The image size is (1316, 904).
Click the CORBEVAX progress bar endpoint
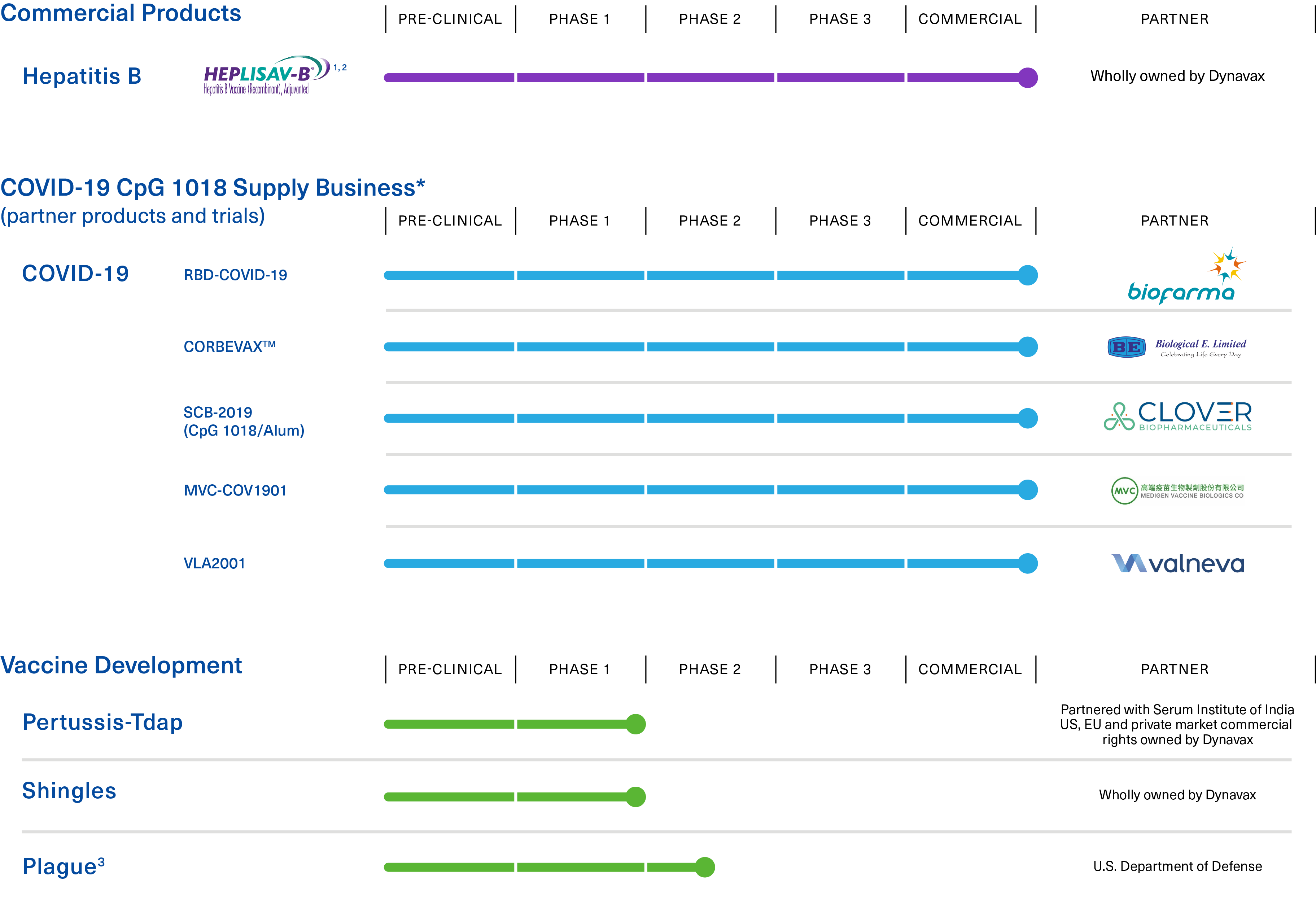(1027, 347)
